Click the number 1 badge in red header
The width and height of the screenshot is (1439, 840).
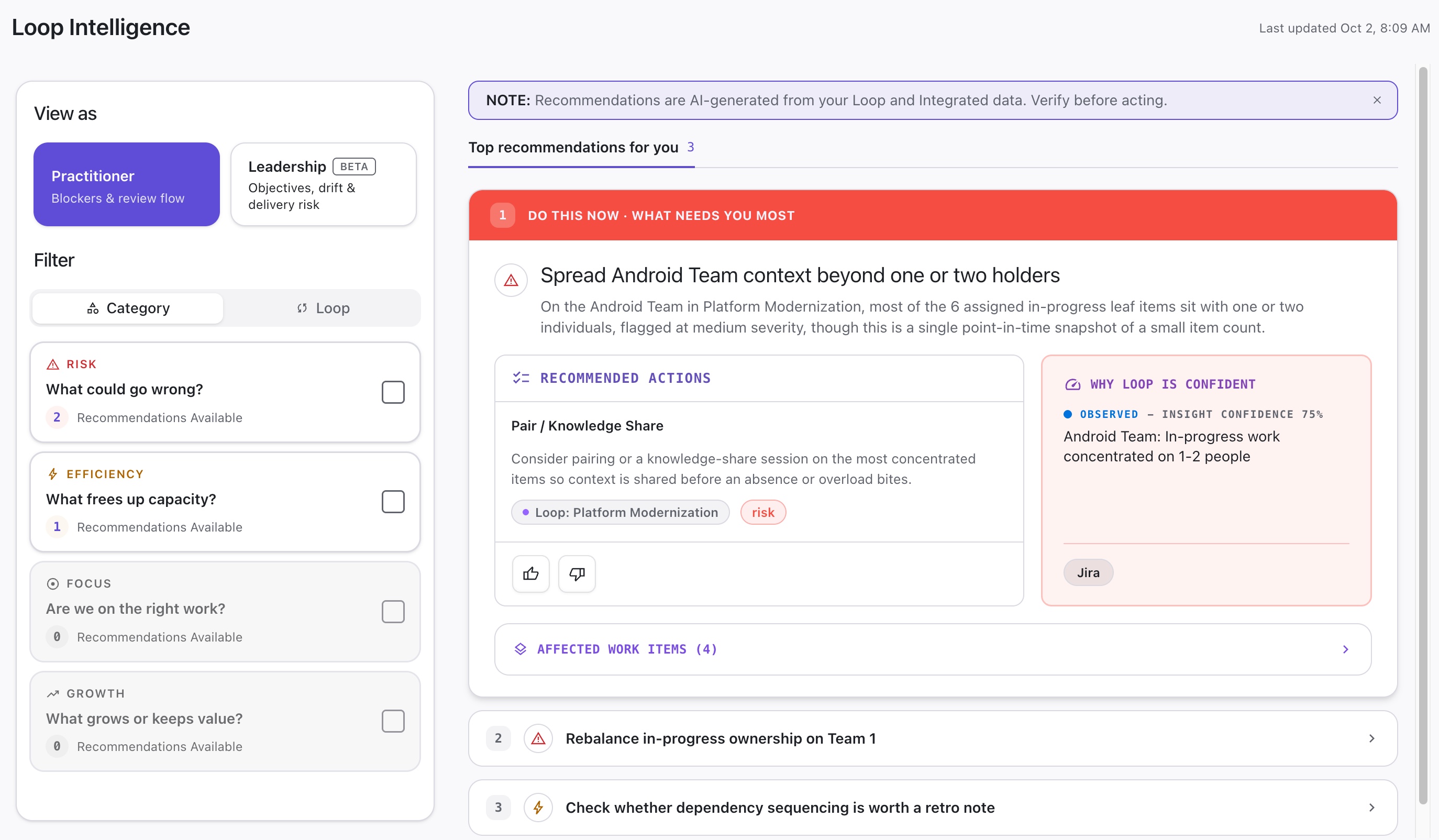[503, 215]
